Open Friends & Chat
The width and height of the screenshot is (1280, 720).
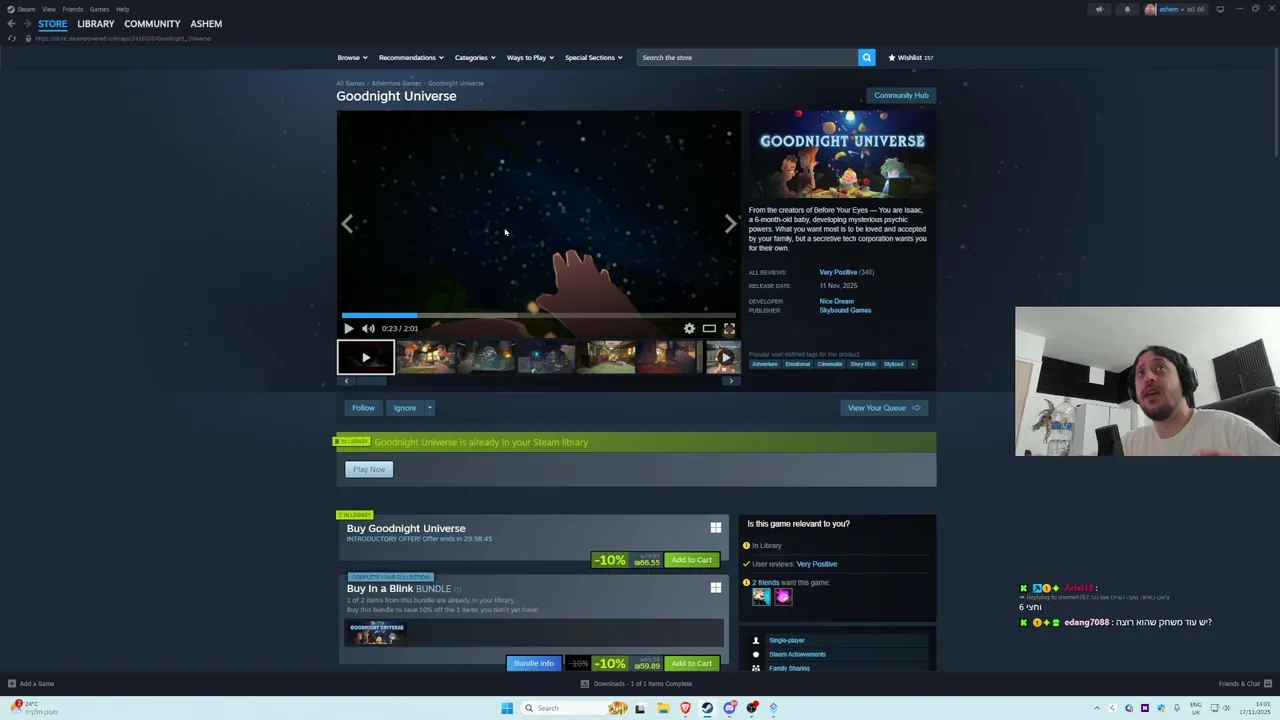click(1243, 684)
